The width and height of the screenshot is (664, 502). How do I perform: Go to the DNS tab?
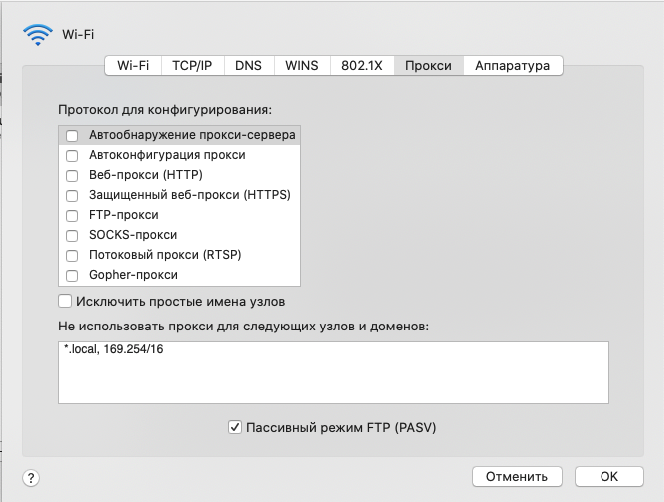(x=248, y=66)
